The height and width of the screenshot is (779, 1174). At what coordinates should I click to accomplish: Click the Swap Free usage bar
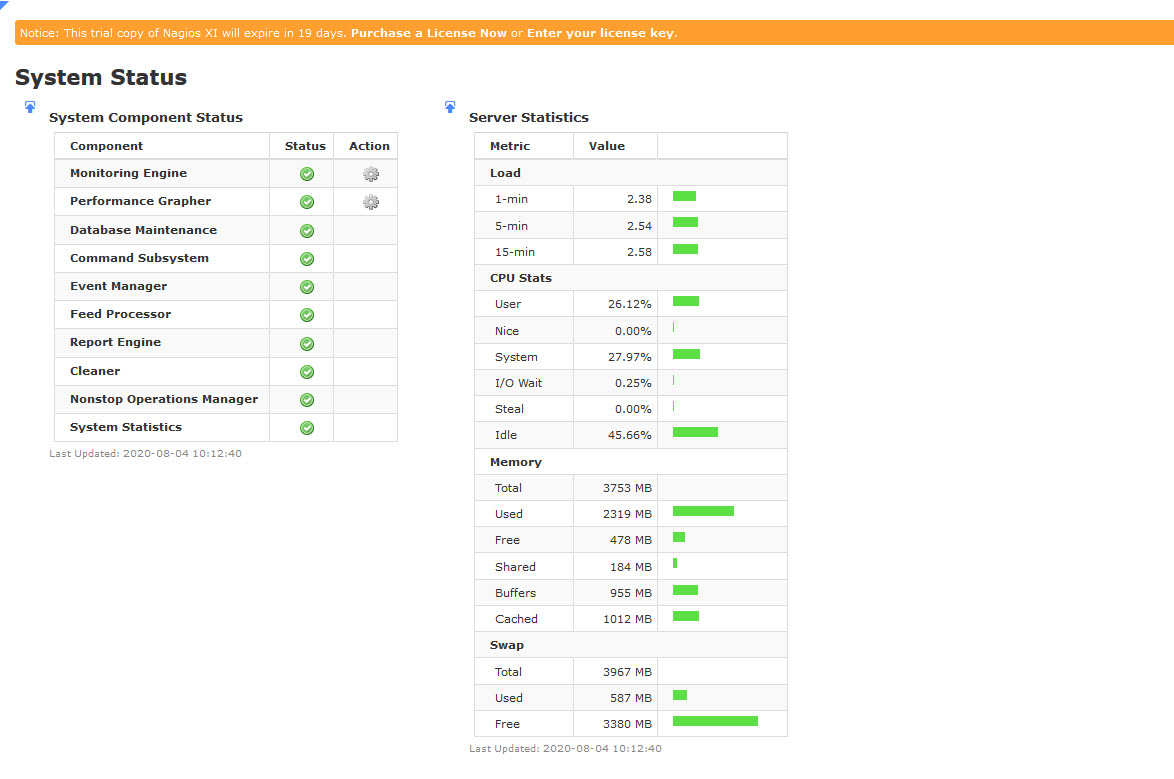click(715, 721)
